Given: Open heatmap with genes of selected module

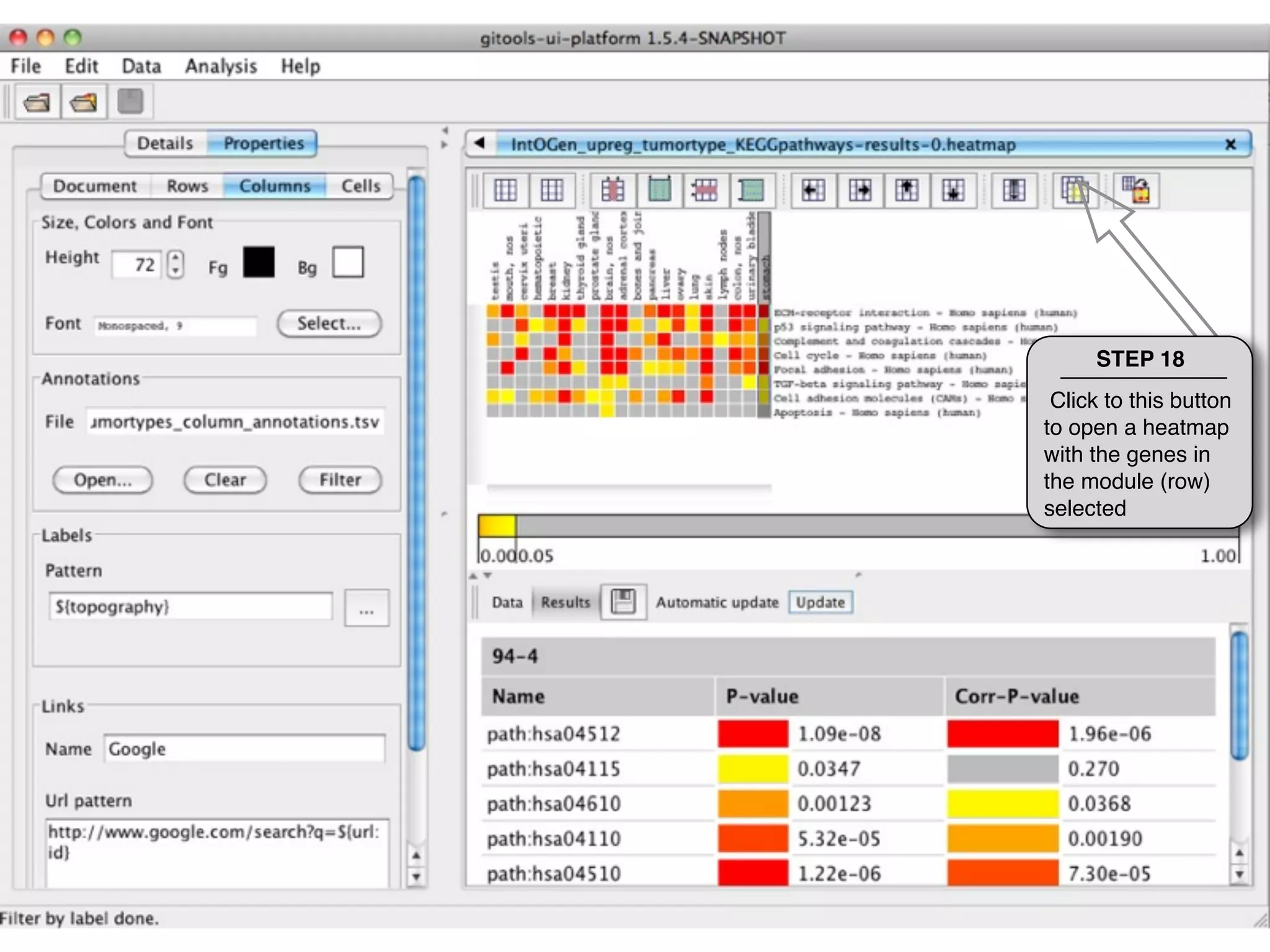Looking at the screenshot, I should (x=1075, y=190).
